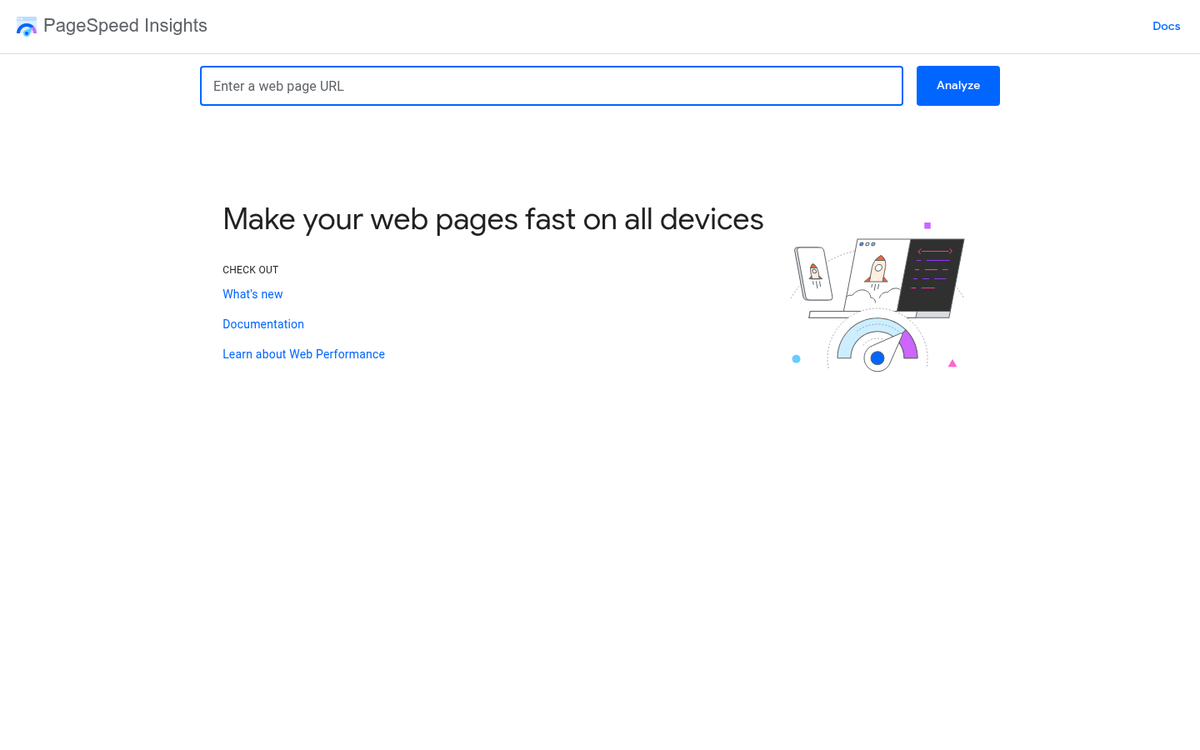Click the PageSpeed Insights speedometer logo icon
This screenshot has width=1200, height=750.
pos(26,26)
